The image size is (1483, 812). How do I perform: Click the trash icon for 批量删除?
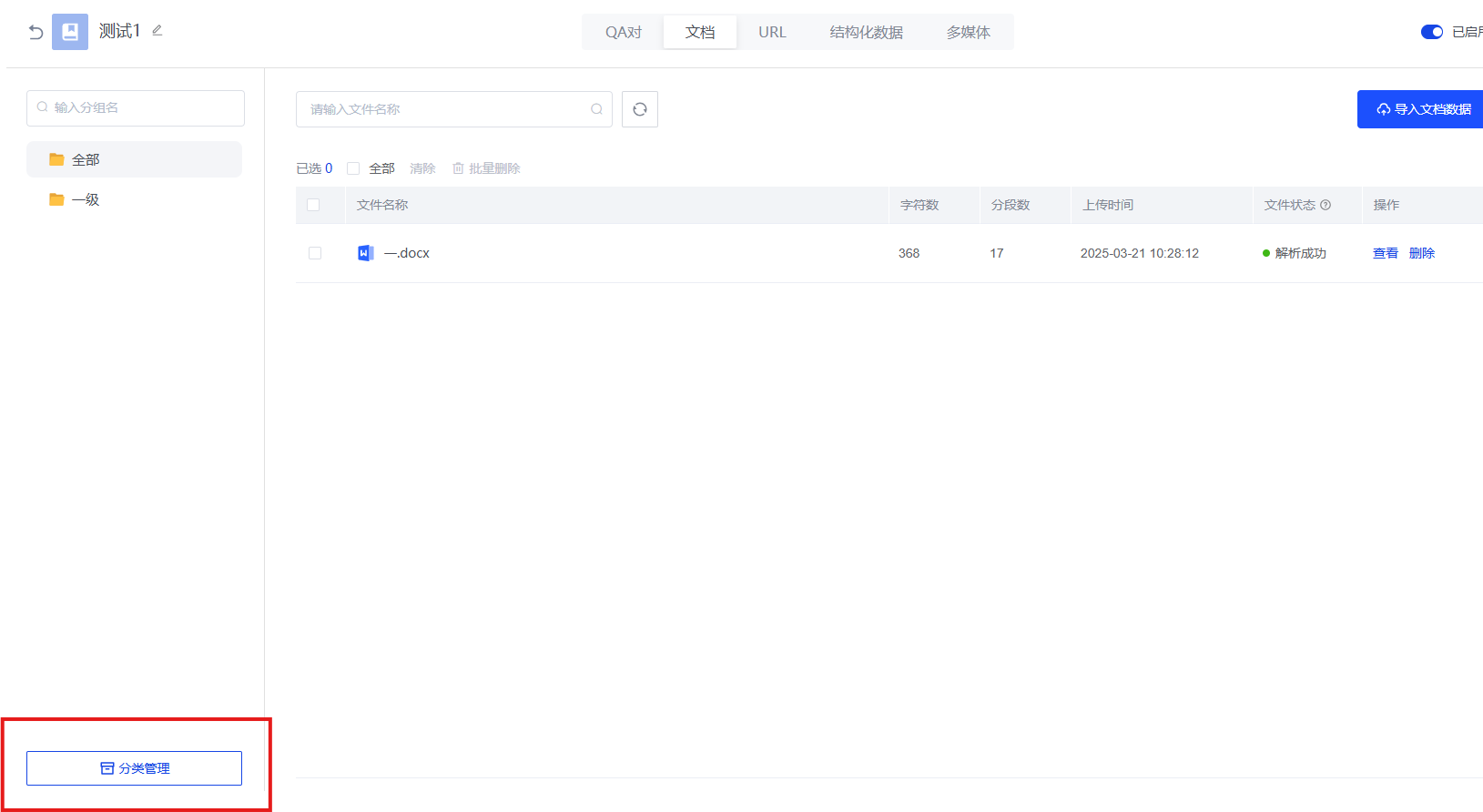tap(458, 168)
